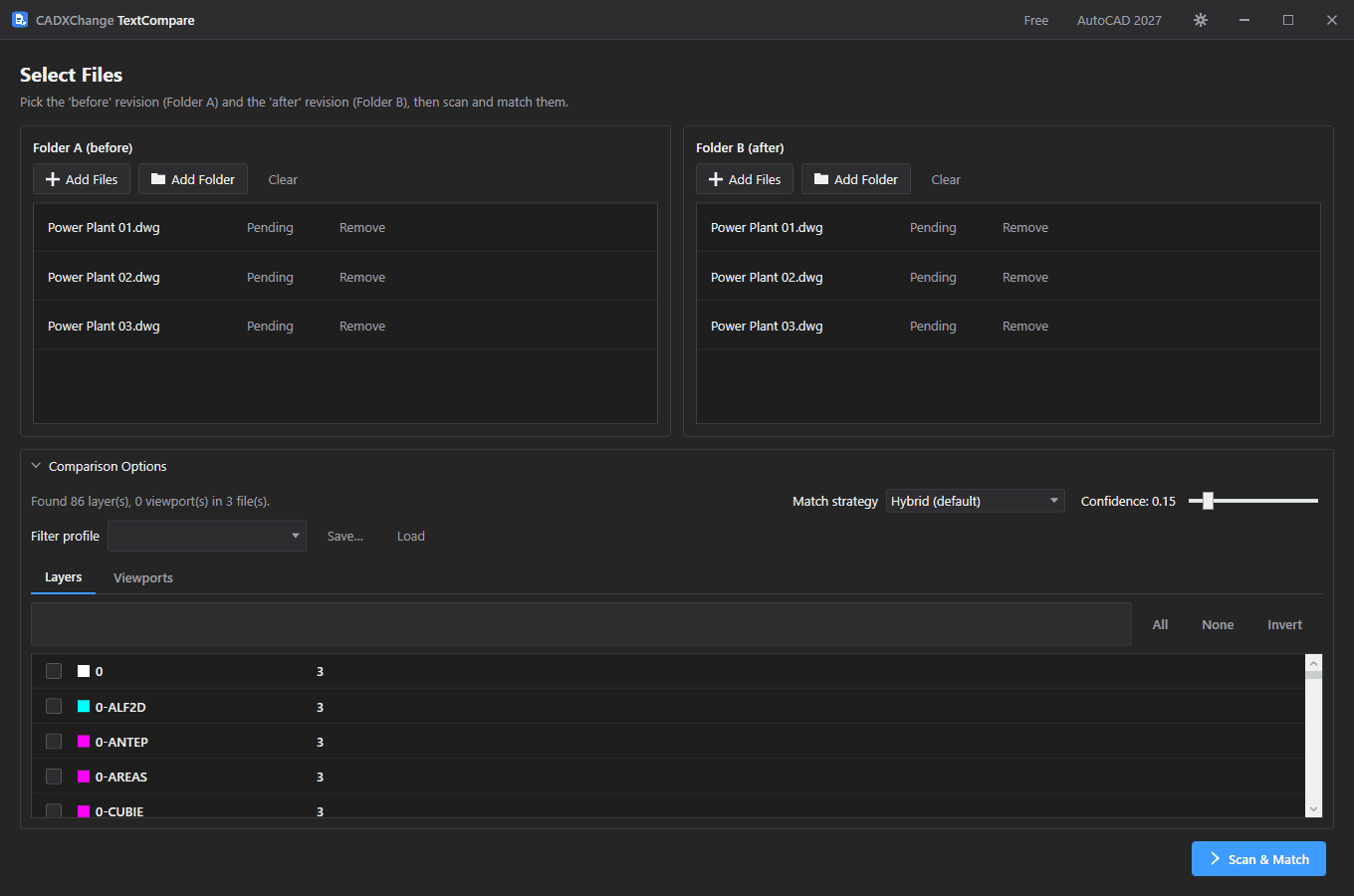Open the Match strategy dropdown
The height and width of the screenshot is (896, 1354).
coord(975,501)
